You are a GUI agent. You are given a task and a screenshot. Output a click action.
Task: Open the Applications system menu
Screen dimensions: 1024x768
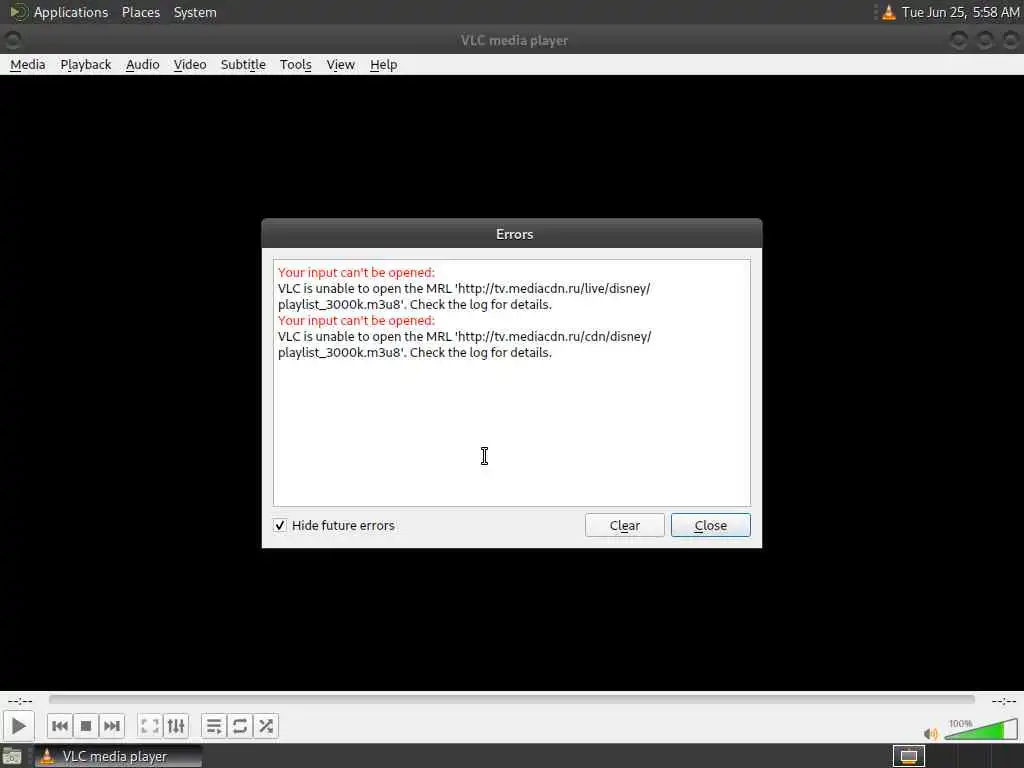point(71,12)
